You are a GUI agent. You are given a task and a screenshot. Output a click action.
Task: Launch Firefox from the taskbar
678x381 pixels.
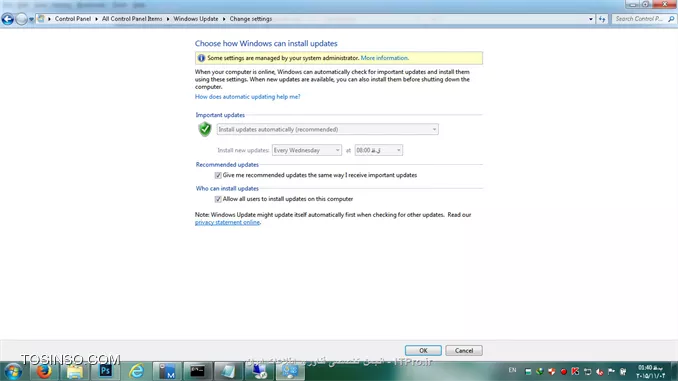pos(44,371)
